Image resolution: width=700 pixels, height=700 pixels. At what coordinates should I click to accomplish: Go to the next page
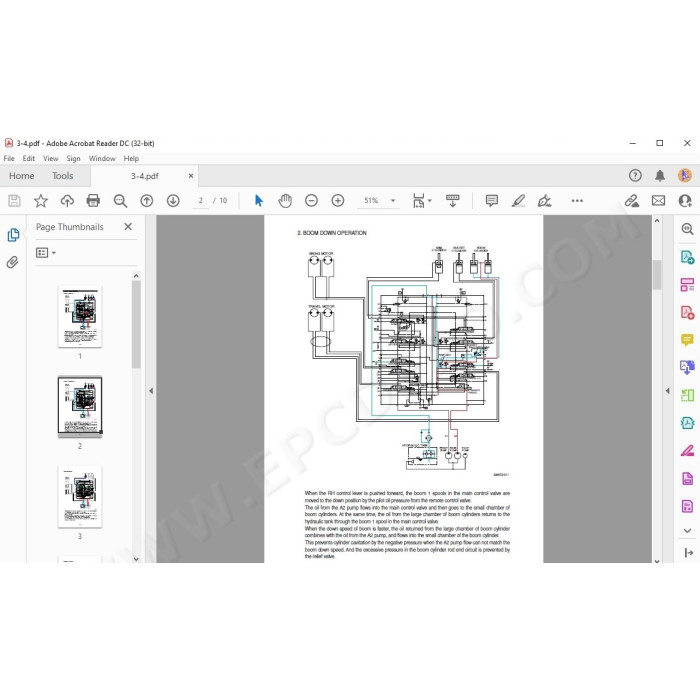pos(173,200)
